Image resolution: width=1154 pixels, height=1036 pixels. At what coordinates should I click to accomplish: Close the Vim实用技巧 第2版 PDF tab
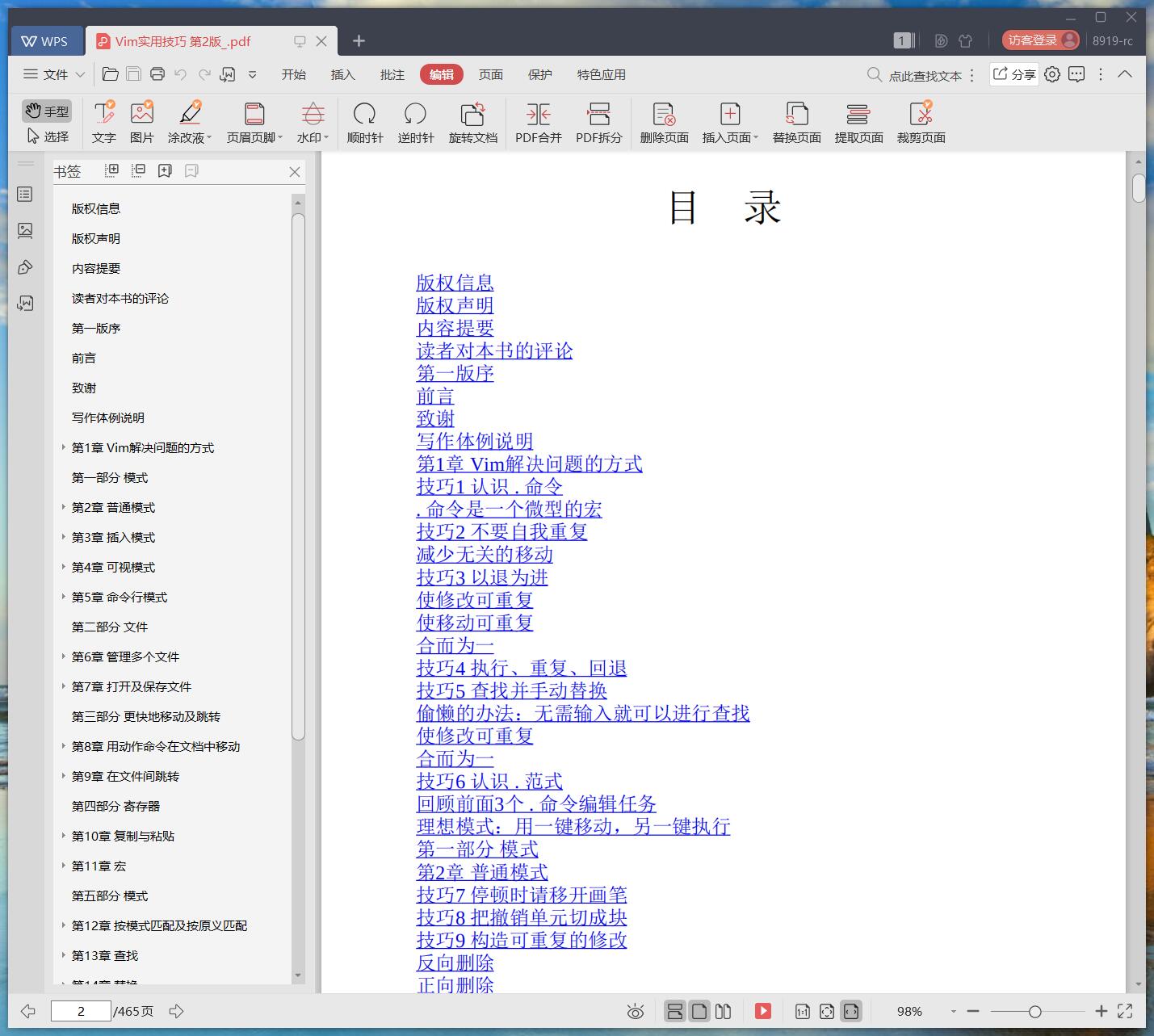[x=321, y=41]
